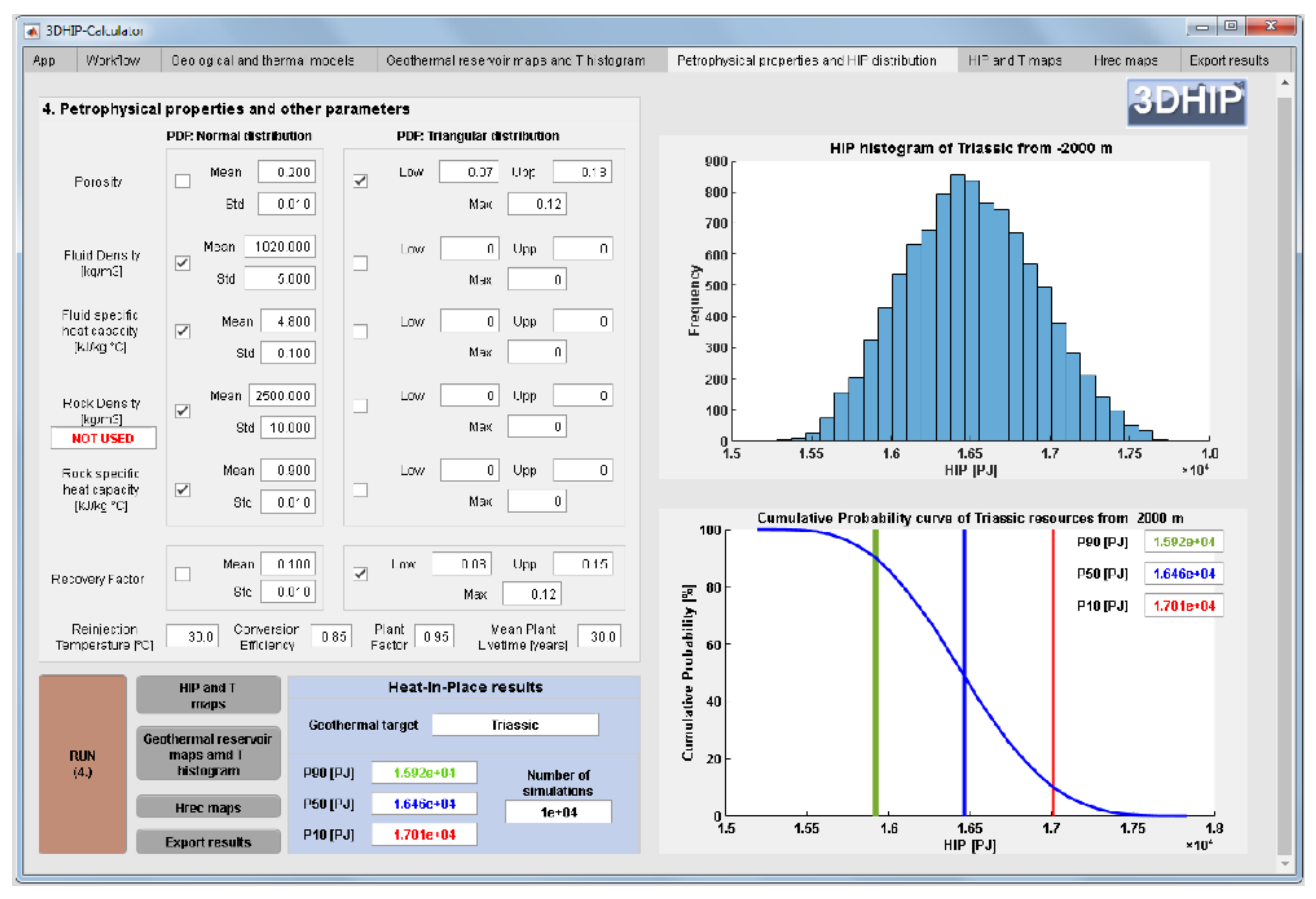Click the scrollbar down arrow

coord(1285,864)
